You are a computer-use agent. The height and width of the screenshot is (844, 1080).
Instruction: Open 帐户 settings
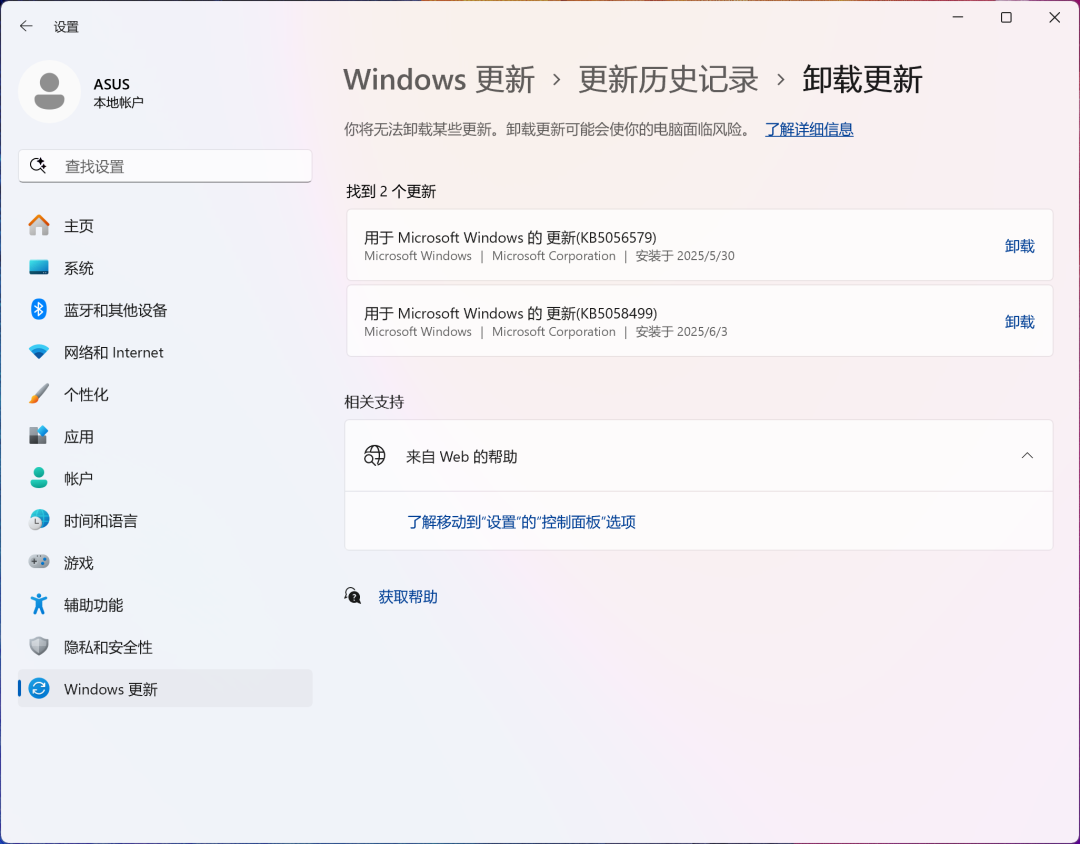tap(165, 478)
